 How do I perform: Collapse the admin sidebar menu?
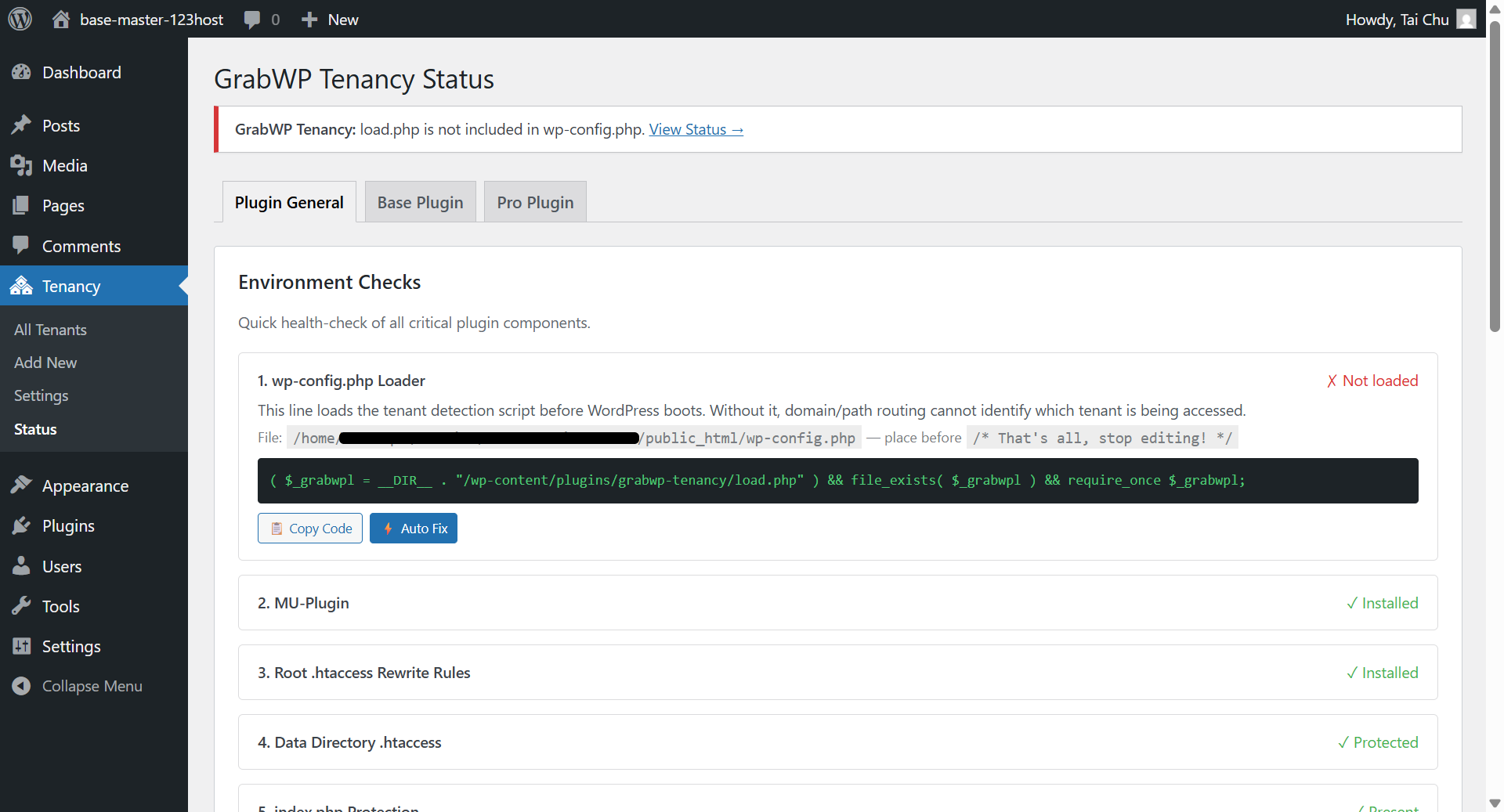[92, 685]
